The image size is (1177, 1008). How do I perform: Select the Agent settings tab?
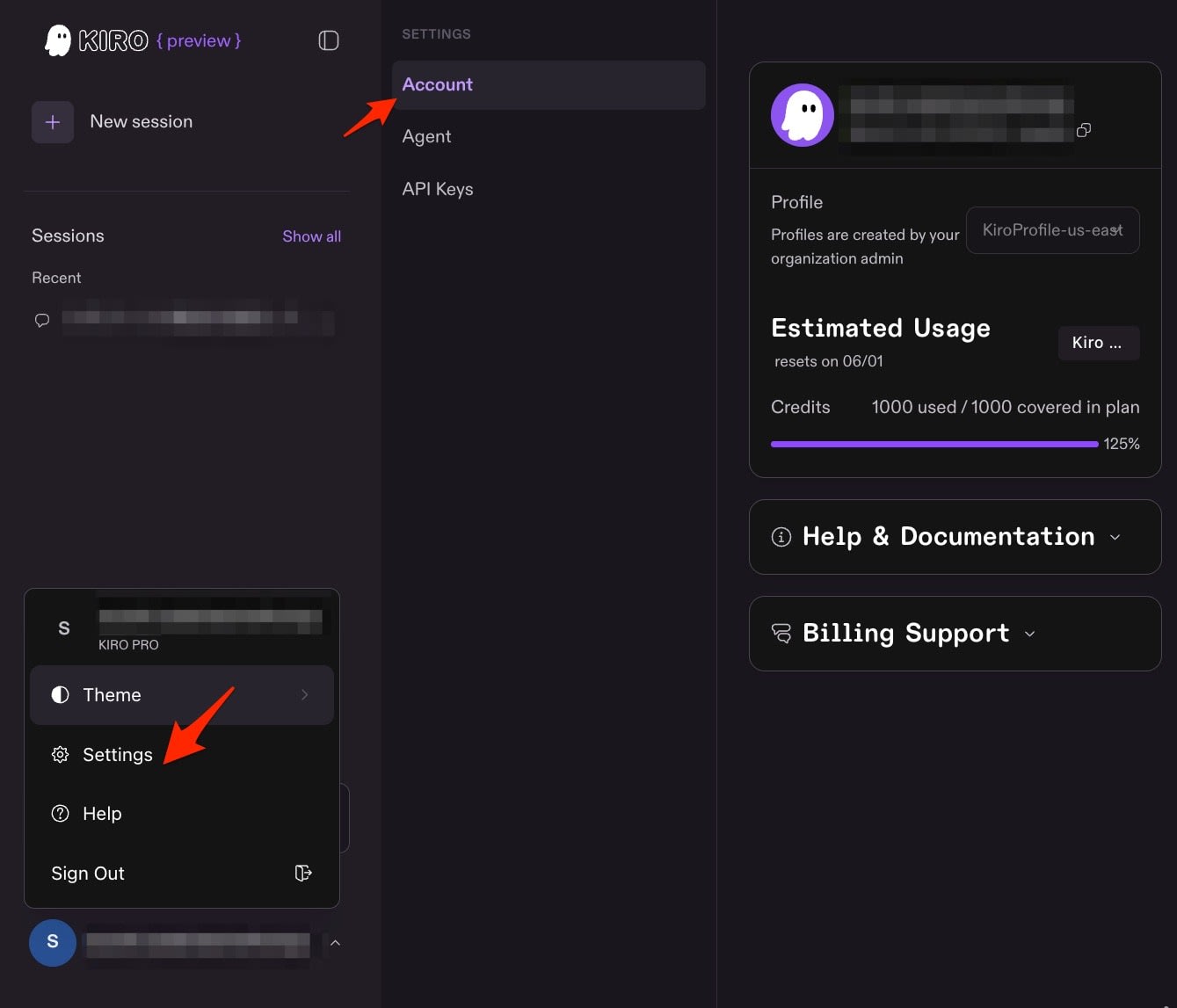coord(549,137)
